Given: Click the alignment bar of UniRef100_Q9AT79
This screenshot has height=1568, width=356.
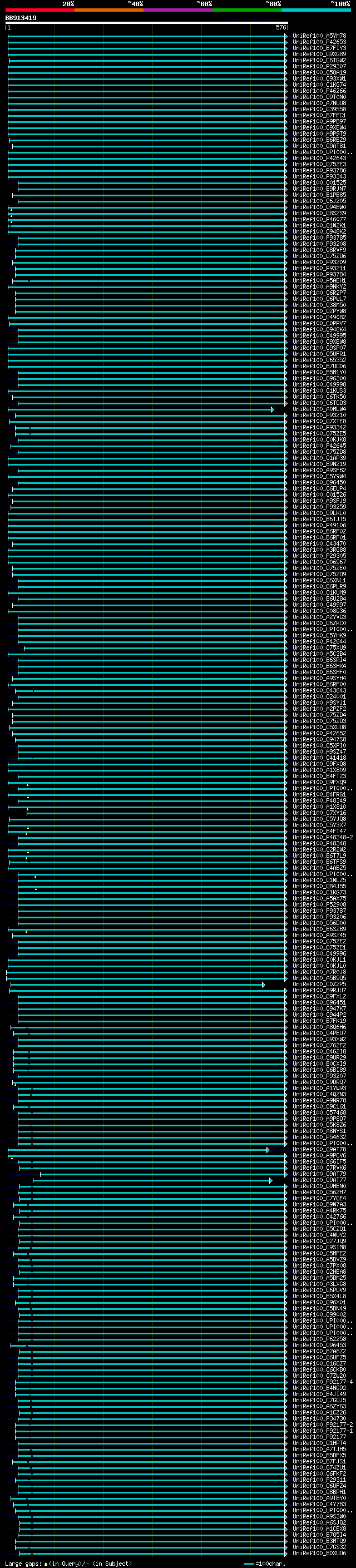Looking at the screenshot, I should coord(164,1174).
